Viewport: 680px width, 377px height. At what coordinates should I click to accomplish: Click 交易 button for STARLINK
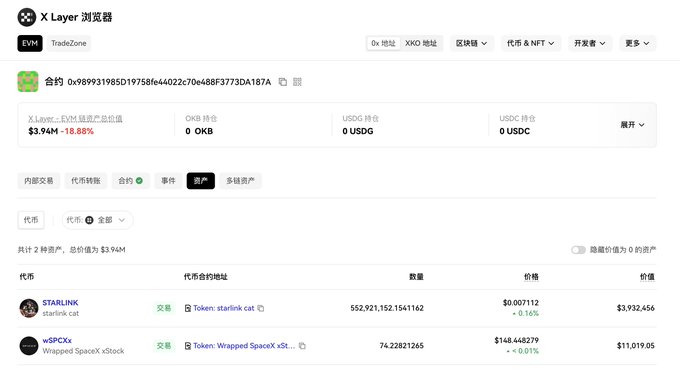point(163,308)
